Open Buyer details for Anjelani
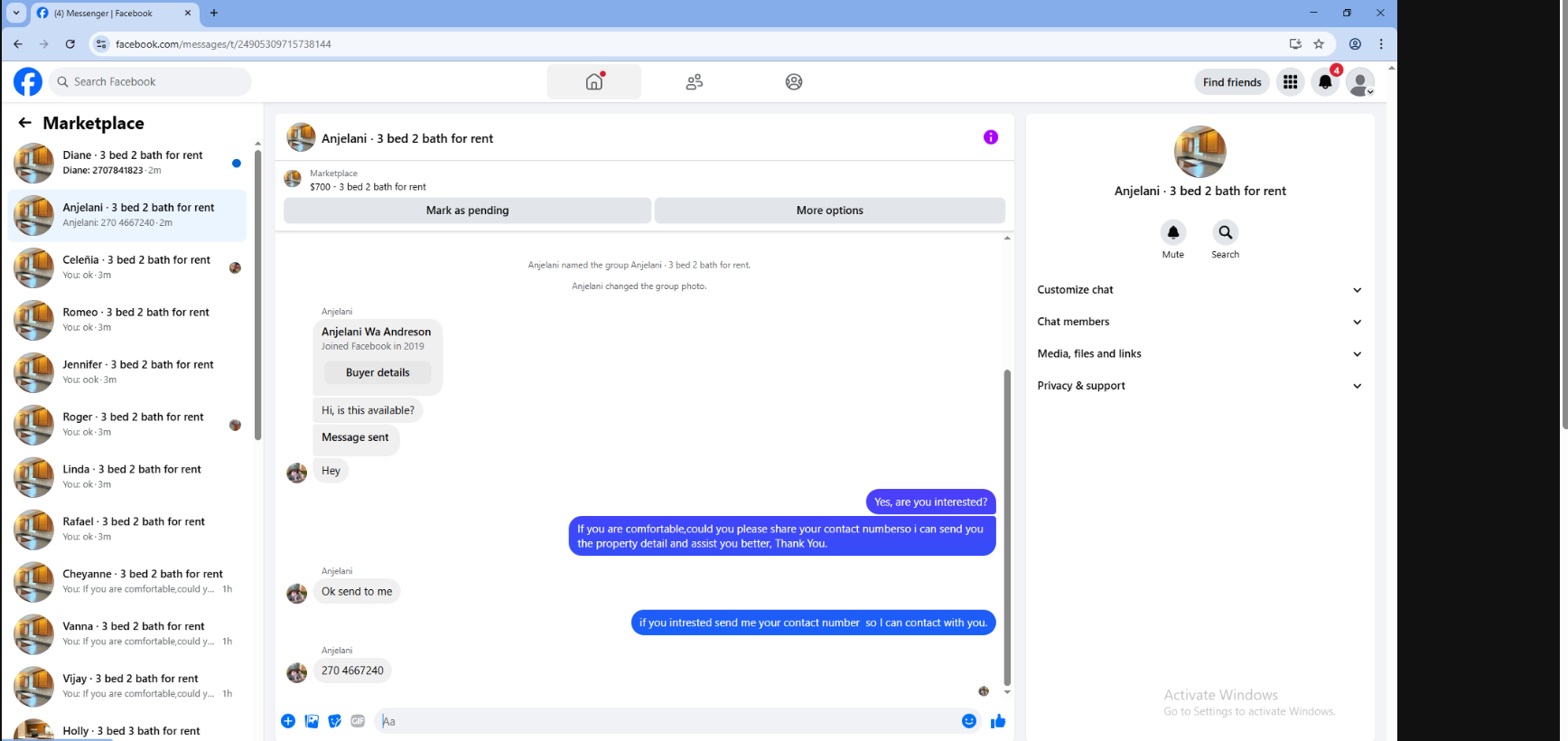 point(378,372)
